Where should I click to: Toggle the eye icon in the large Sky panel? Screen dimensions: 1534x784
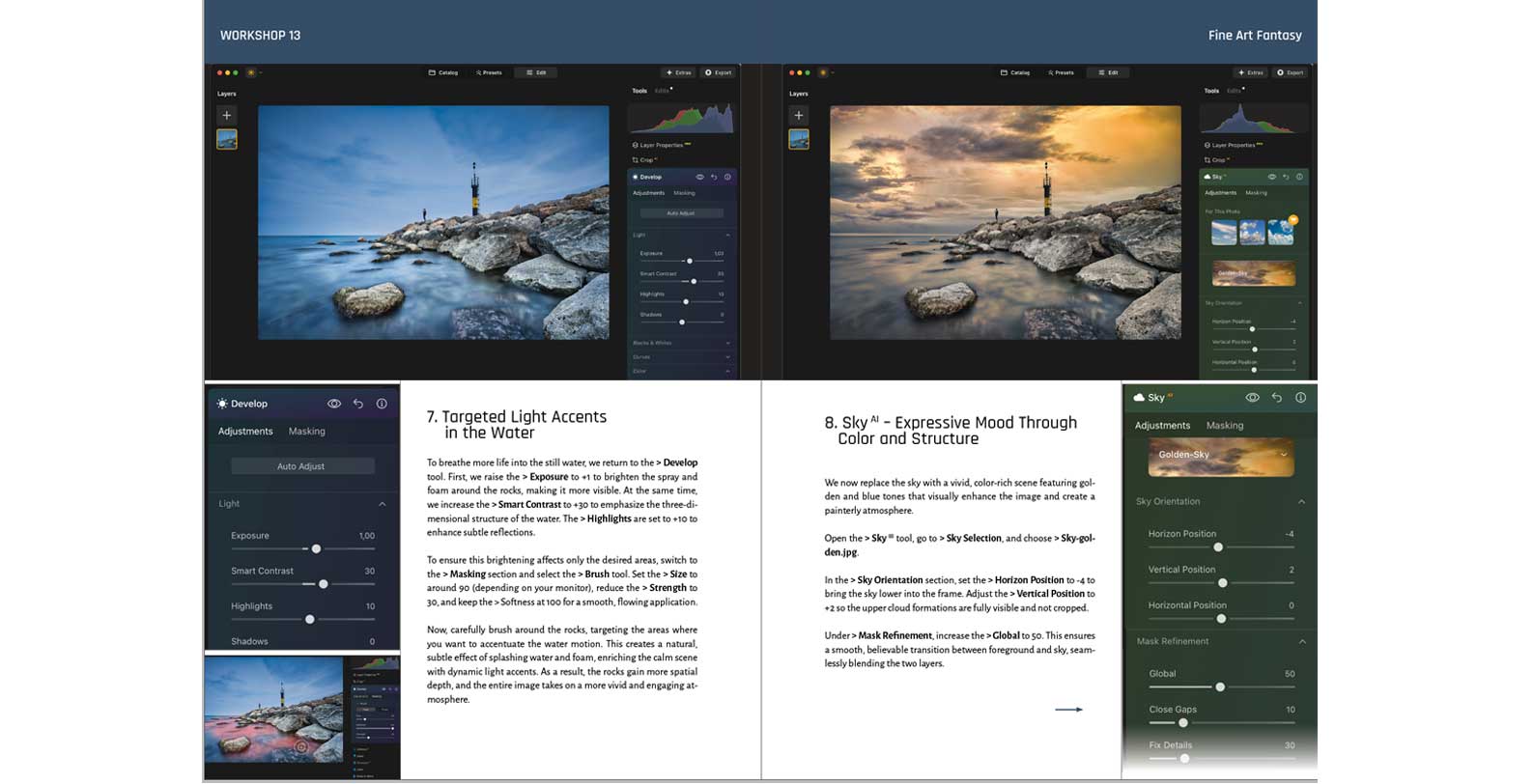[1252, 398]
